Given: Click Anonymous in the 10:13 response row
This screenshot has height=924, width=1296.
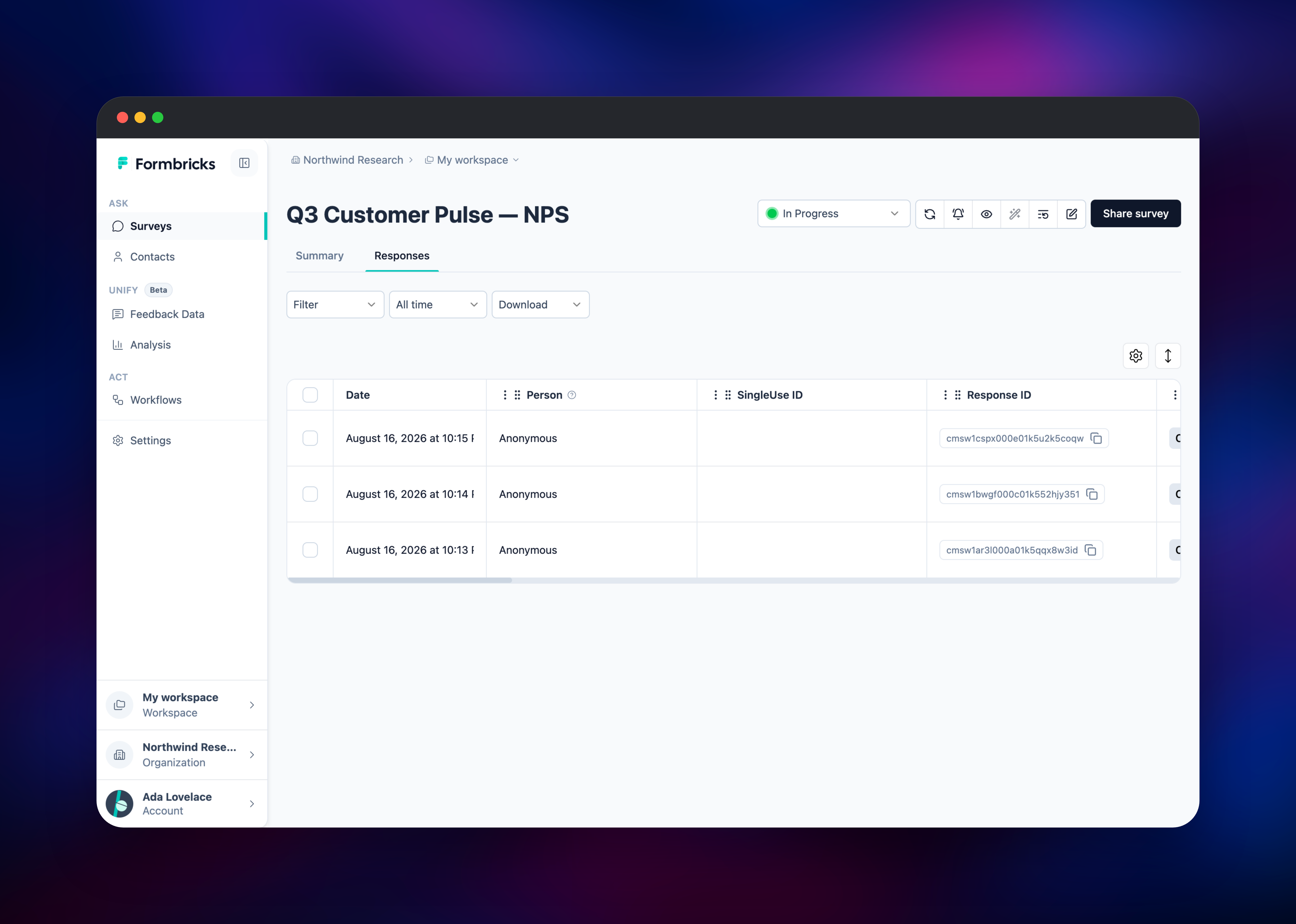Looking at the screenshot, I should click(528, 550).
